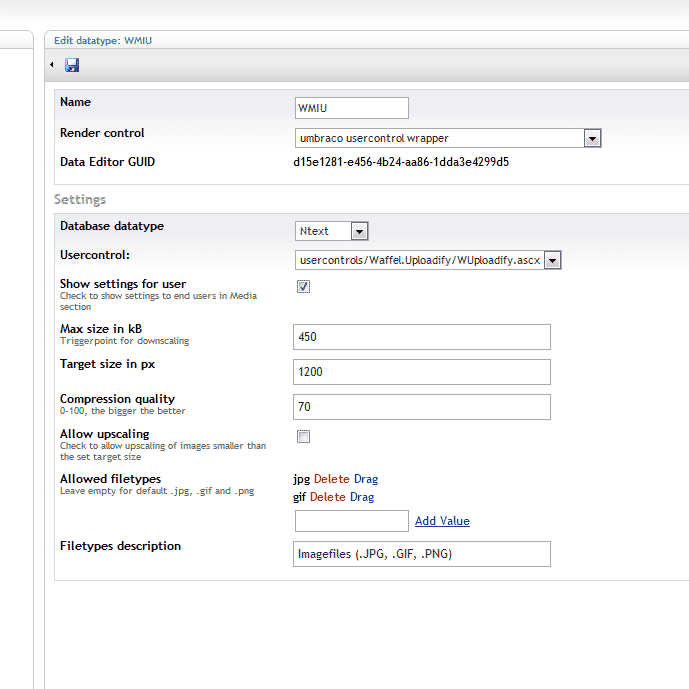Enable the Allow upscaling checkbox
This screenshot has width=689, height=689.
tap(303, 436)
